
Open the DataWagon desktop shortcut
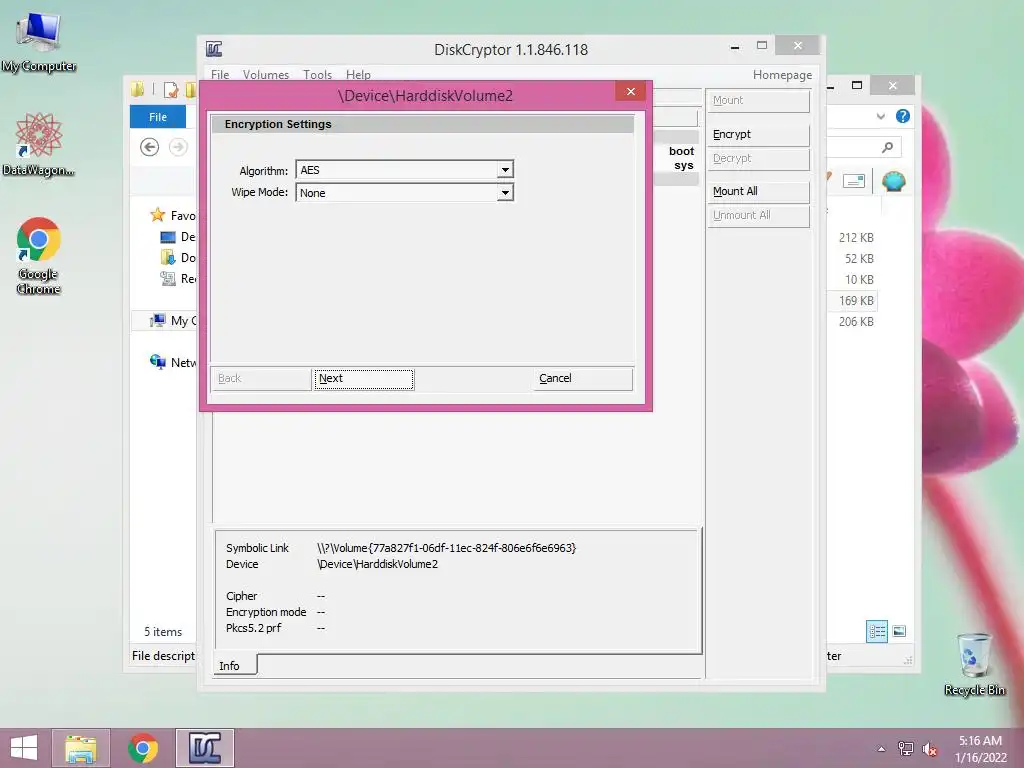pyautogui.click(x=39, y=144)
